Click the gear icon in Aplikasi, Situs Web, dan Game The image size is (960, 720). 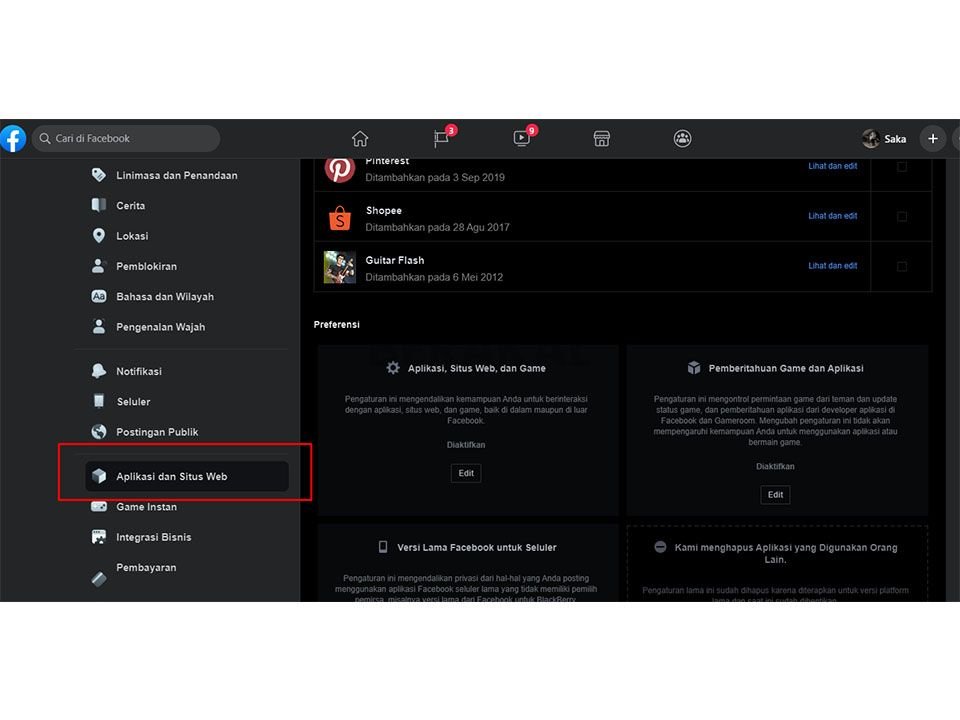393,368
